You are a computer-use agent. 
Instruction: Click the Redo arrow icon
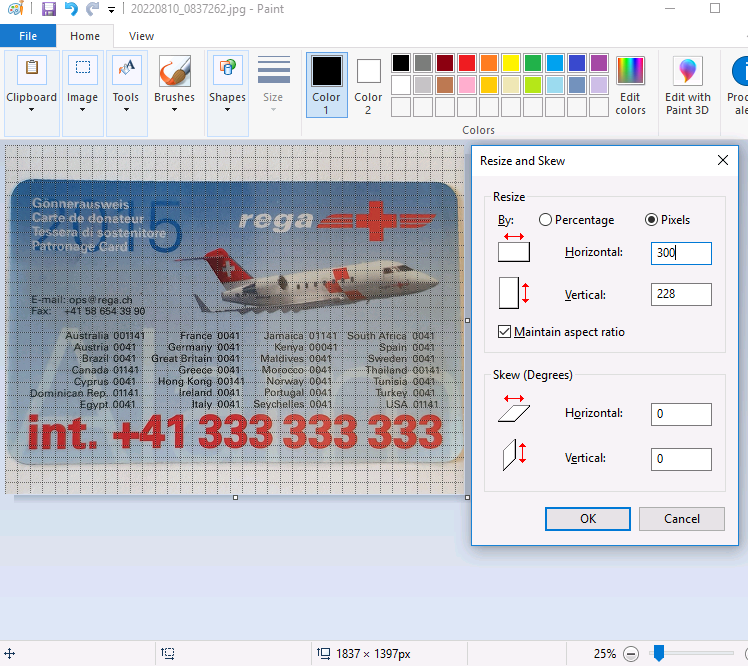coord(93,9)
